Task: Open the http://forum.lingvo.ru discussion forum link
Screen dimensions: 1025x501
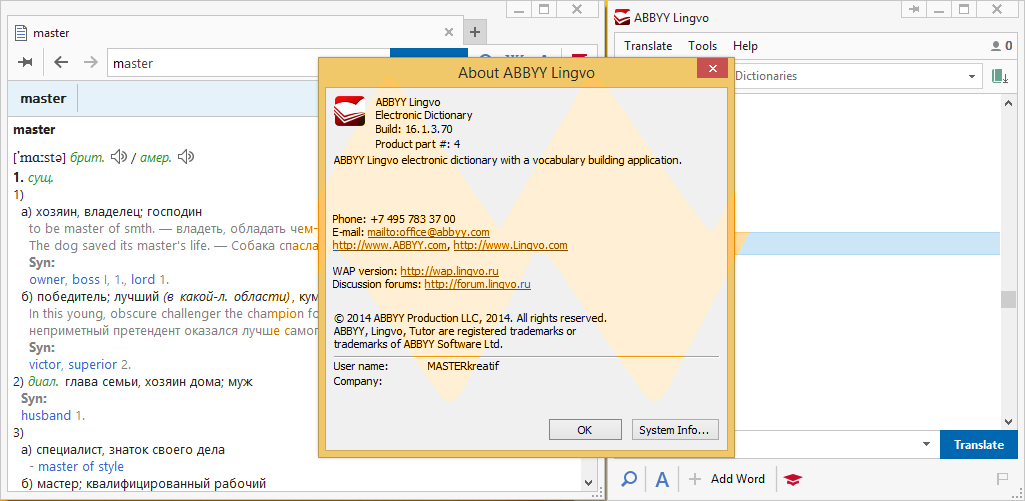Action: tap(477, 285)
